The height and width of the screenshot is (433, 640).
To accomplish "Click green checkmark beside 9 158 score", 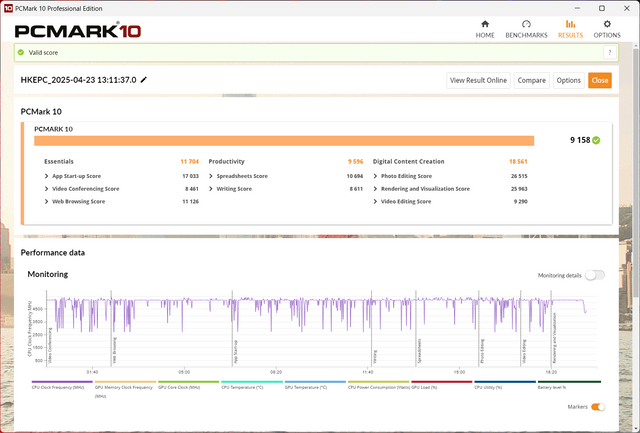I will 596,140.
